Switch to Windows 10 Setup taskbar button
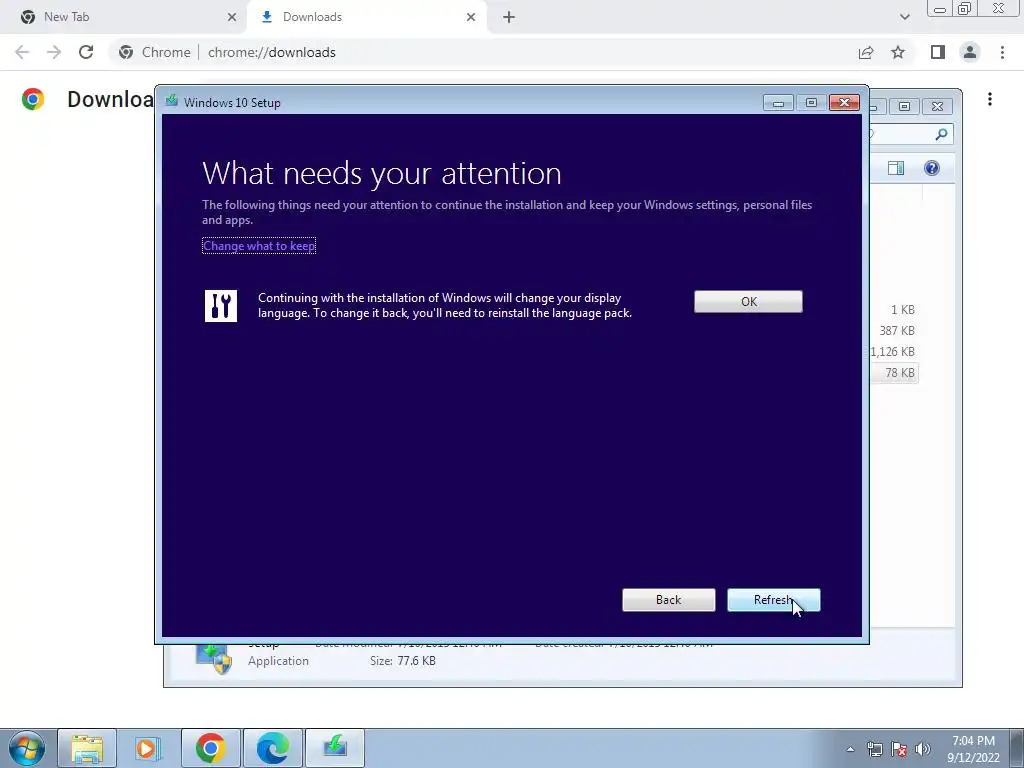 pos(334,748)
